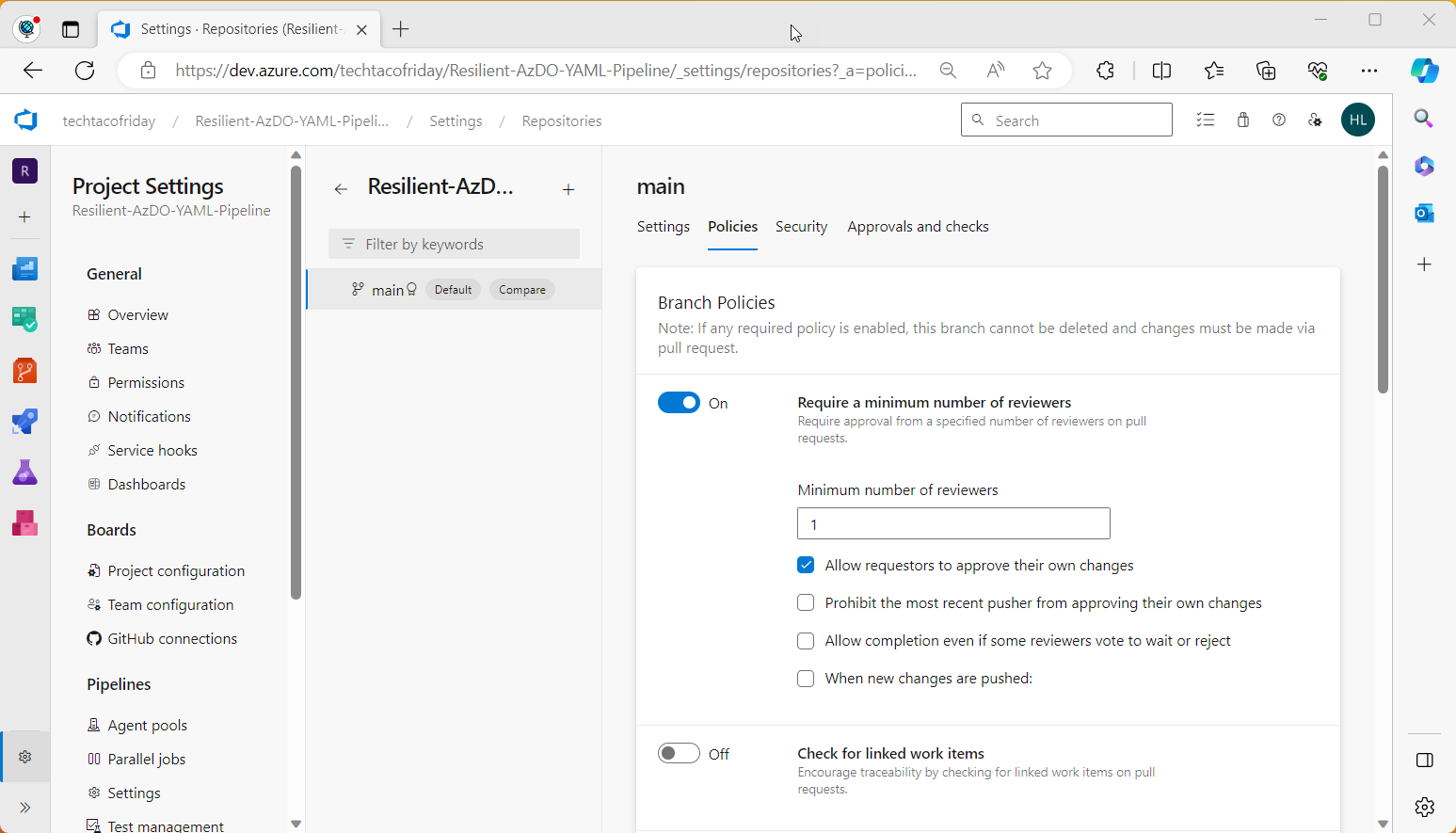Select the main branch row
This screenshot has height=833, width=1456.
[455, 290]
